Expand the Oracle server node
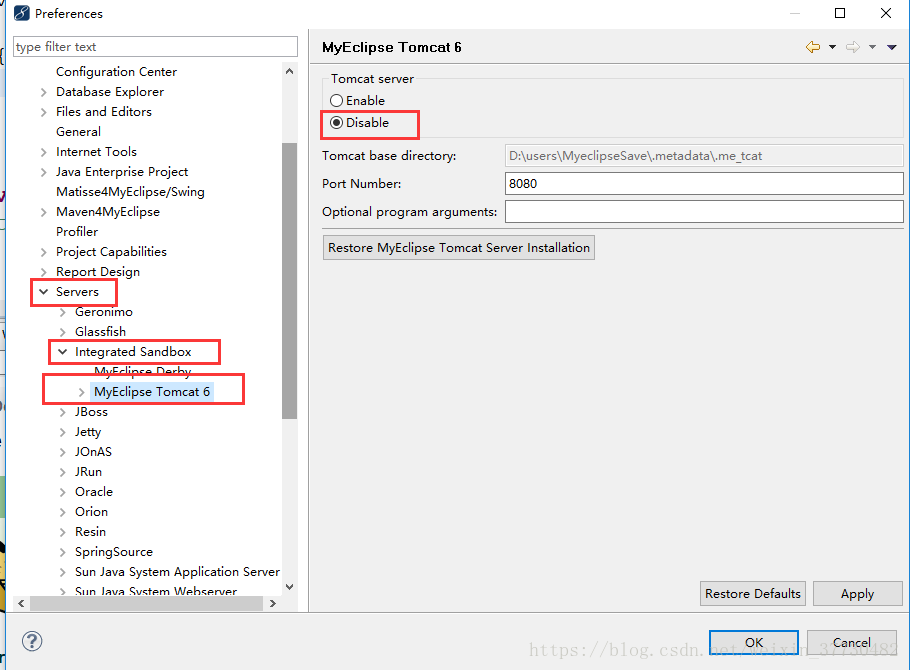The width and height of the screenshot is (910, 670). coord(63,492)
